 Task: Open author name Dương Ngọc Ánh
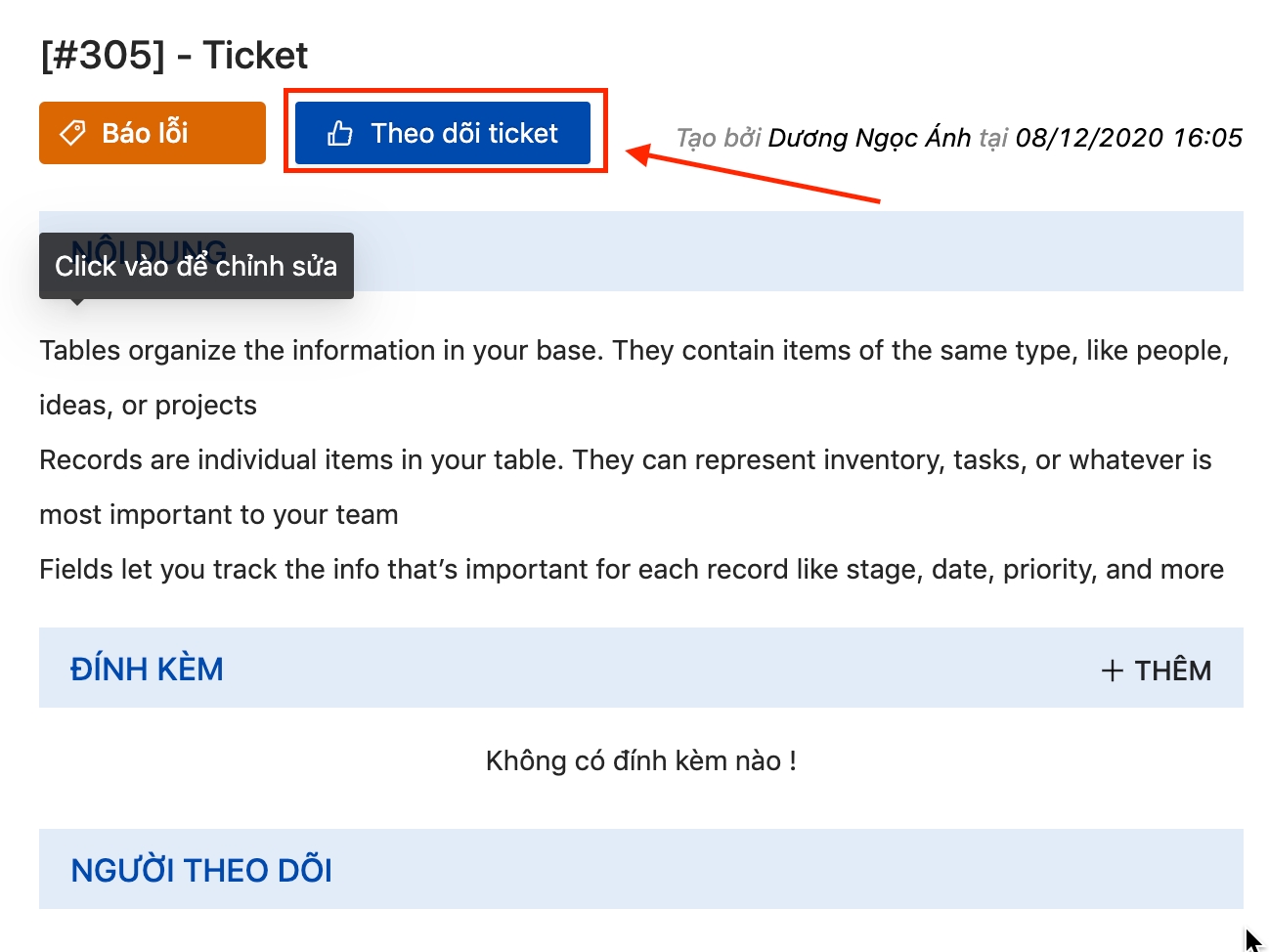pyautogui.click(x=869, y=138)
